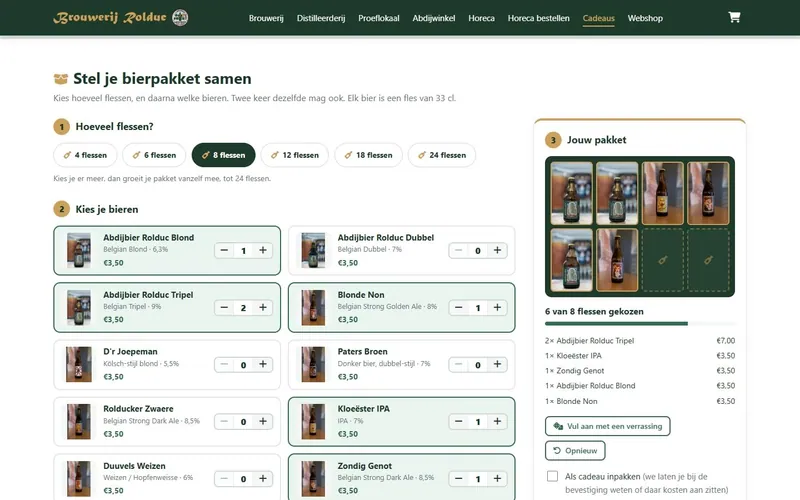Screen dimensions: 800x500
Task: Click the Abdijbier Rolduc Dubbel bottle image
Action: coord(313,251)
